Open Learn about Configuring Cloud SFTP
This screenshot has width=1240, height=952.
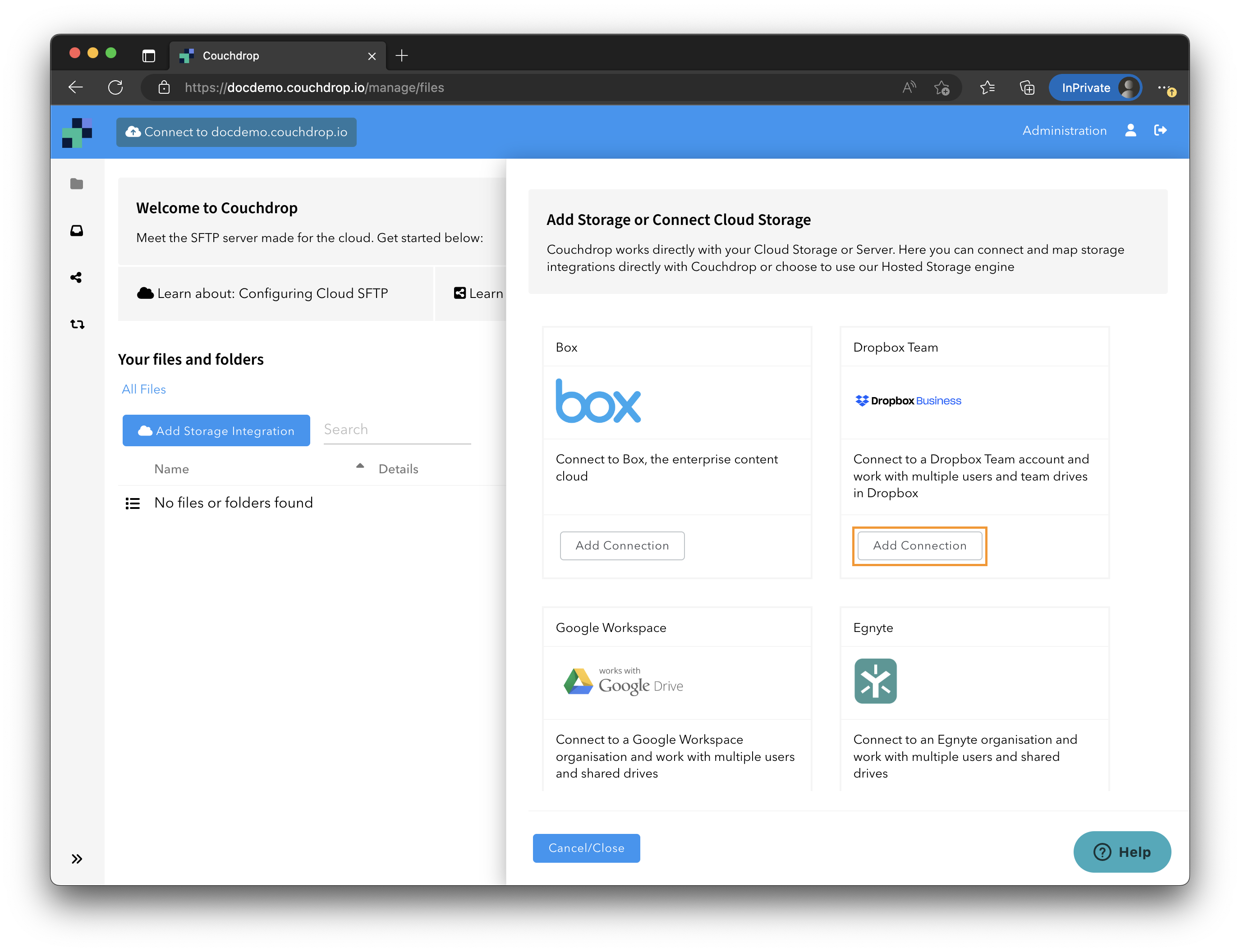(276, 293)
